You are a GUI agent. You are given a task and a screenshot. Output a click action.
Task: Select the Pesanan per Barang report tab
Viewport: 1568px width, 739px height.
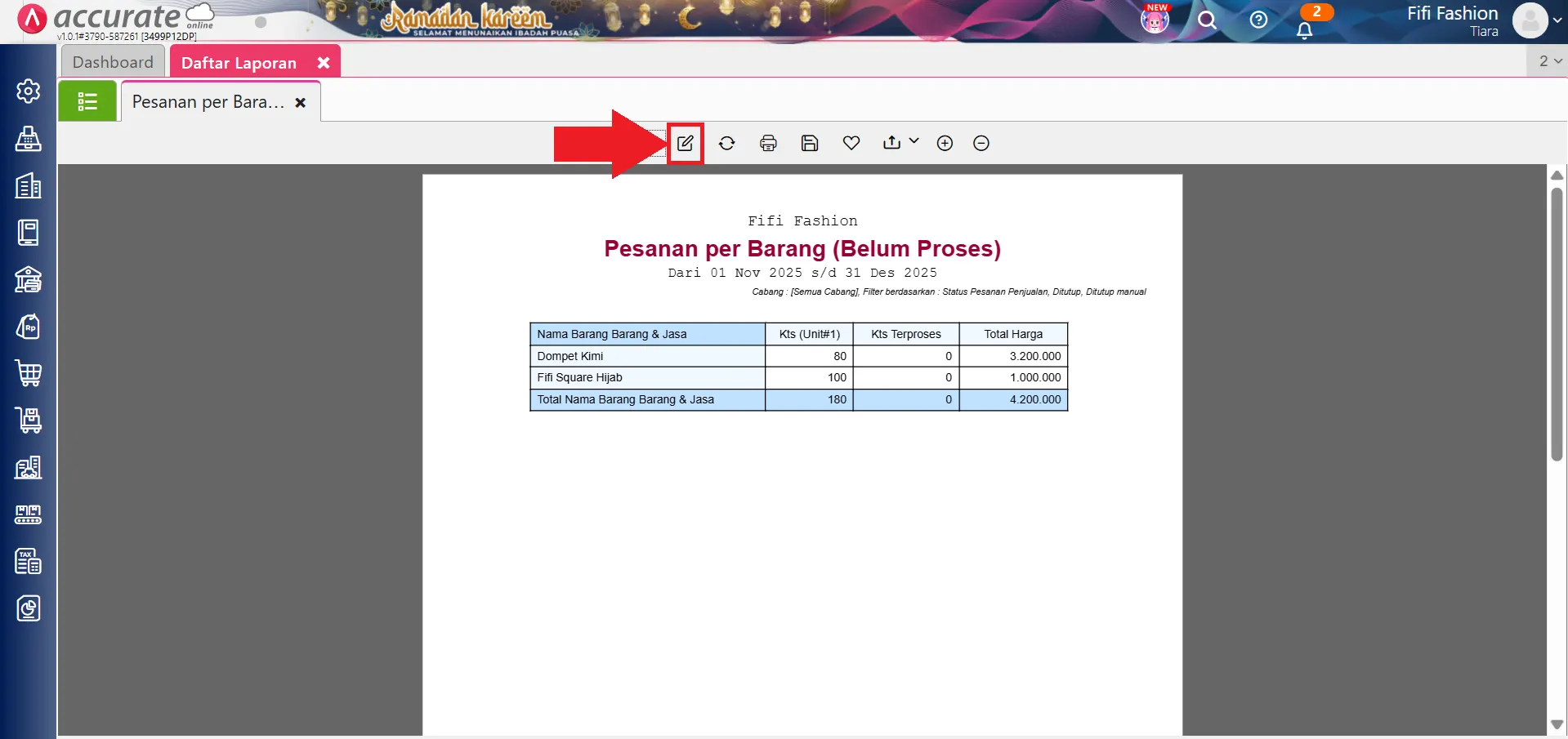pyautogui.click(x=208, y=102)
